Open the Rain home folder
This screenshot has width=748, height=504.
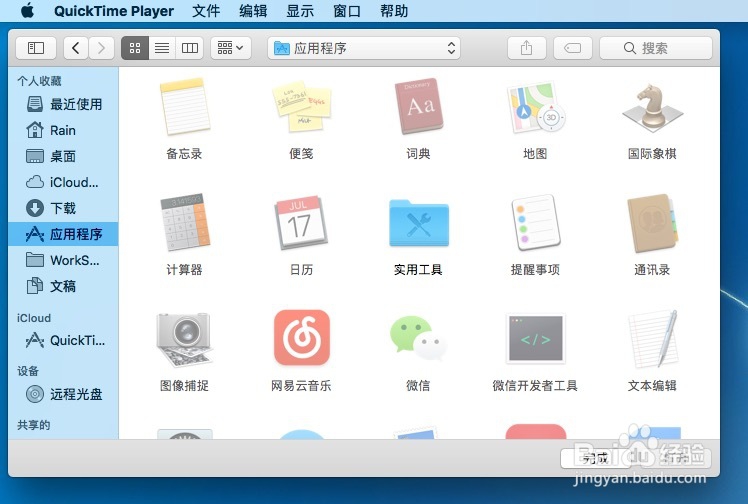[x=63, y=130]
